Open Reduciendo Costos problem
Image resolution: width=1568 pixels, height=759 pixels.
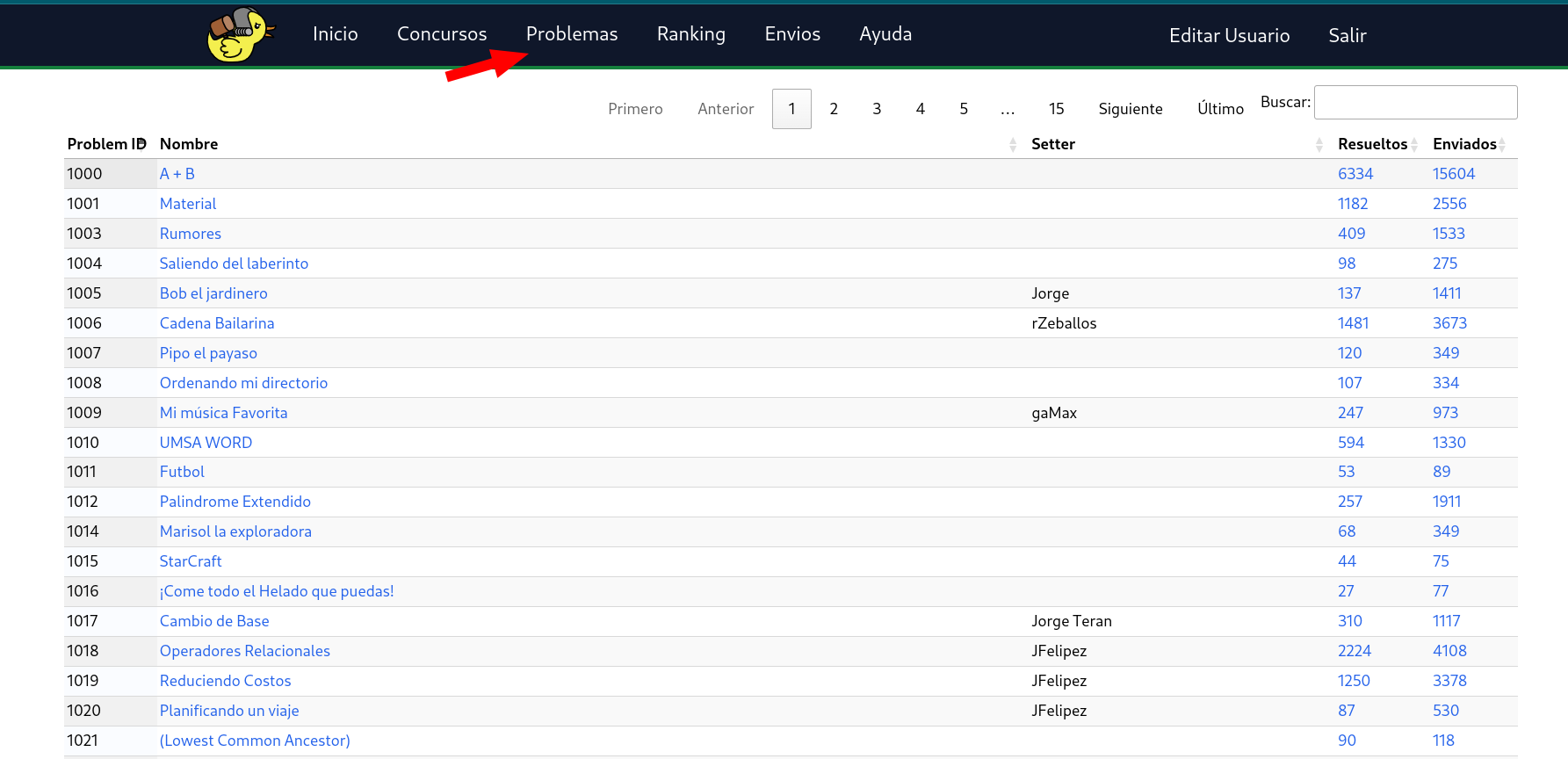(x=225, y=681)
